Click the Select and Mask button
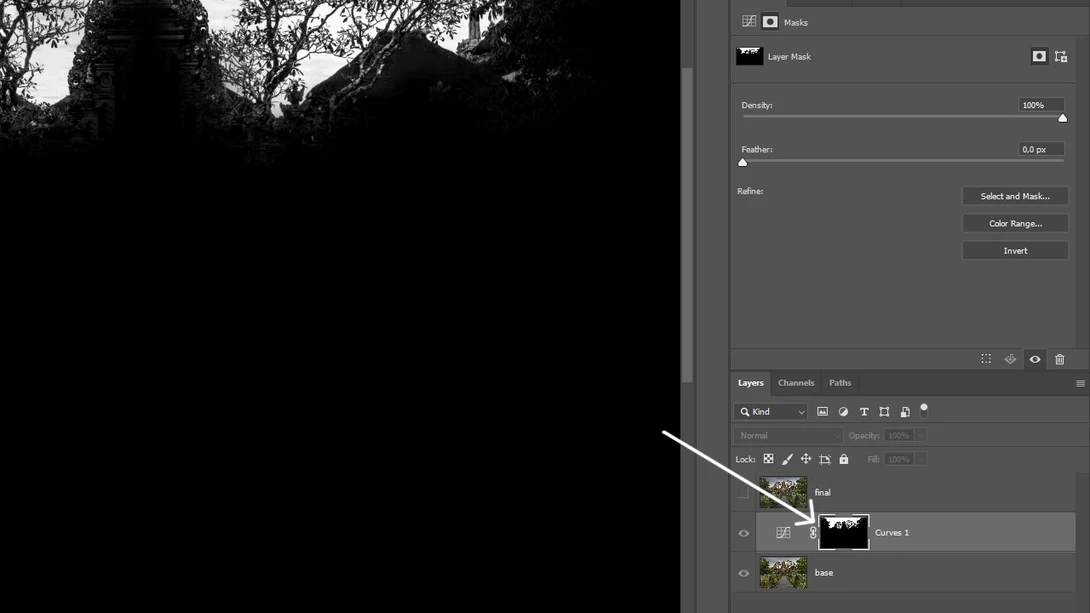The width and height of the screenshot is (1090, 613). (x=1015, y=195)
